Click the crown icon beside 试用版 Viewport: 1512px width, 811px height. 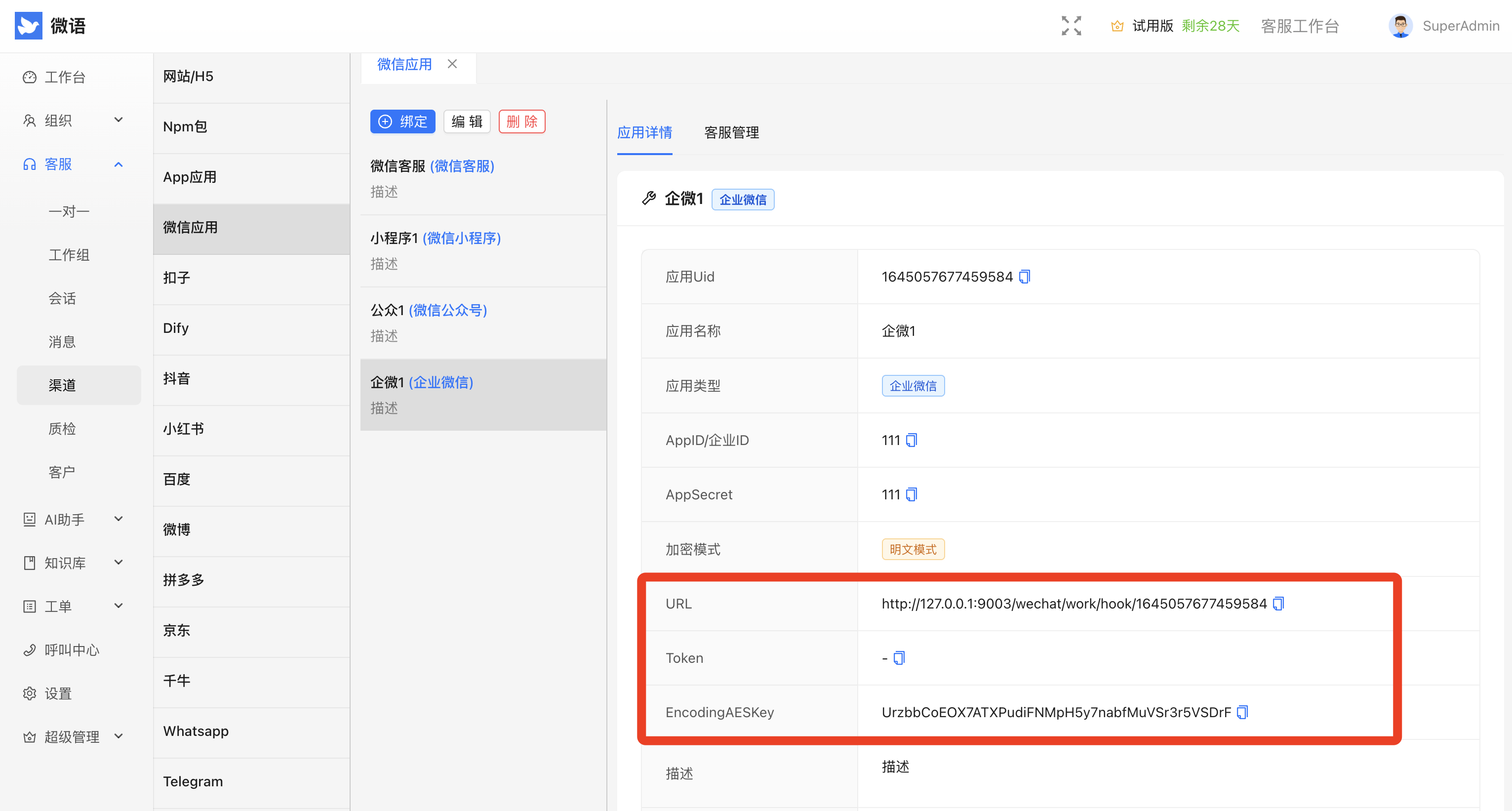pos(1117,26)
